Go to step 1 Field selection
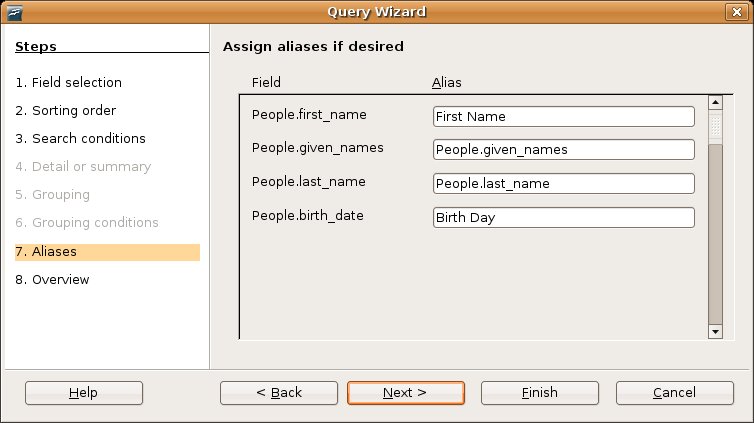This screenshot has width=754, height=423. pyautogui.click(x=68, y=83)
